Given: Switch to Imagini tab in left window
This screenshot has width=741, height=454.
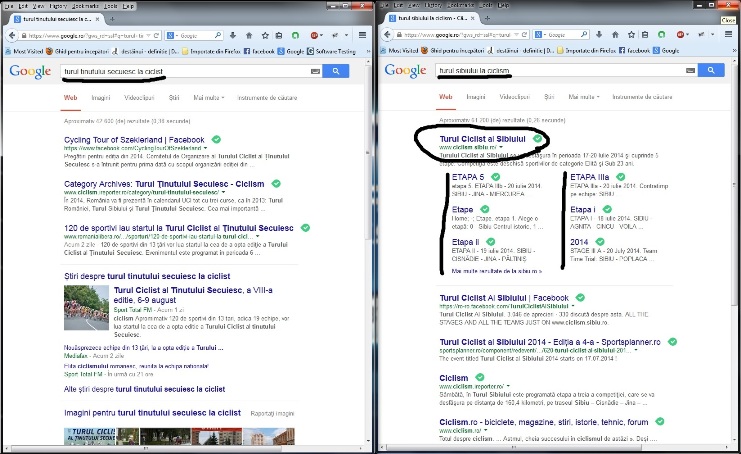Looking at the screenshot, I should (x=101, y=98).
